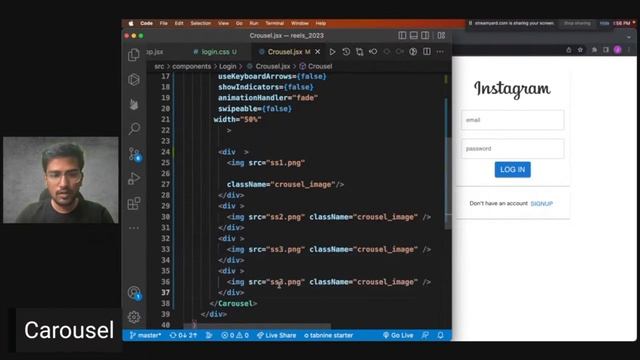Open the Firebase-style icon in activity bar

point(134,104)
